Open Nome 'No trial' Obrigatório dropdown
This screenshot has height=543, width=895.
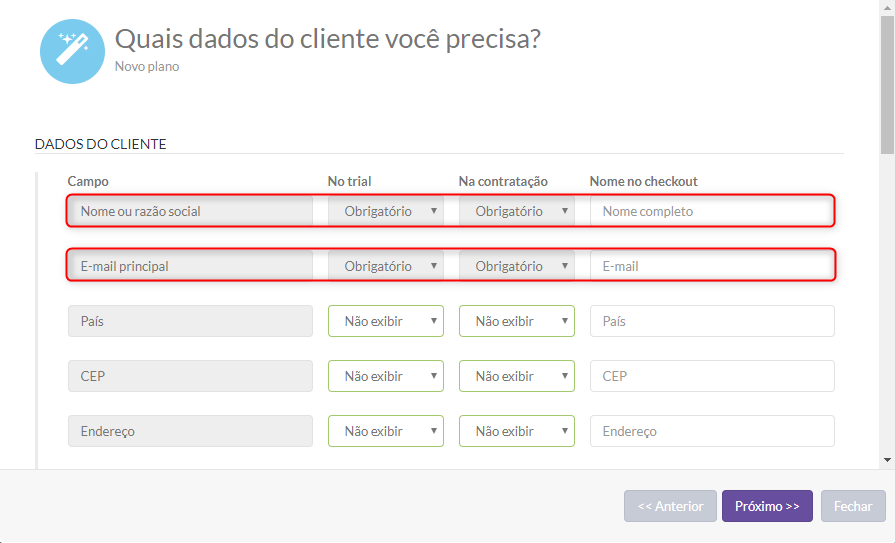[385, 211]
